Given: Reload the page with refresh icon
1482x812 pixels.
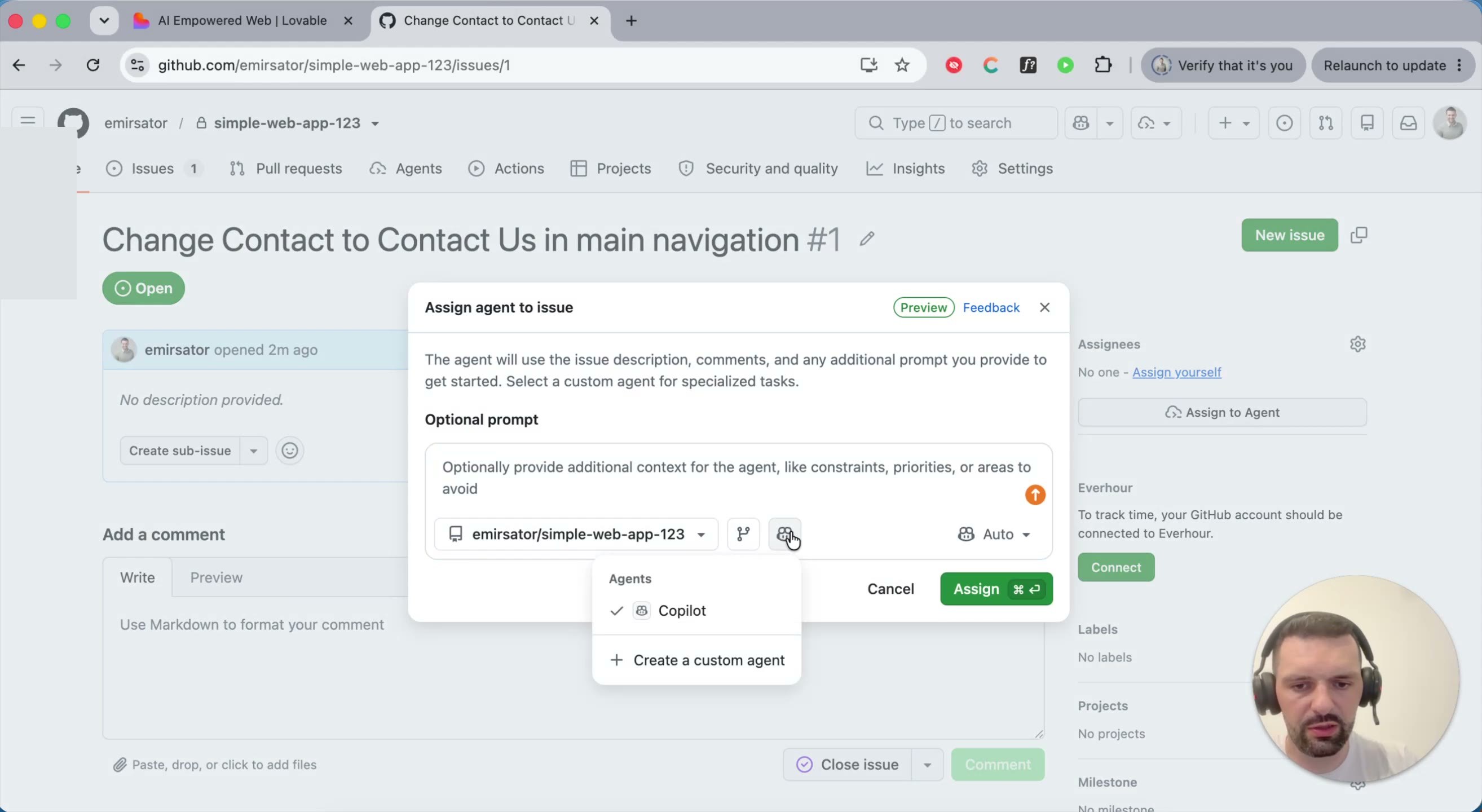Looking at the screenshot, I should tap(92, 65).
